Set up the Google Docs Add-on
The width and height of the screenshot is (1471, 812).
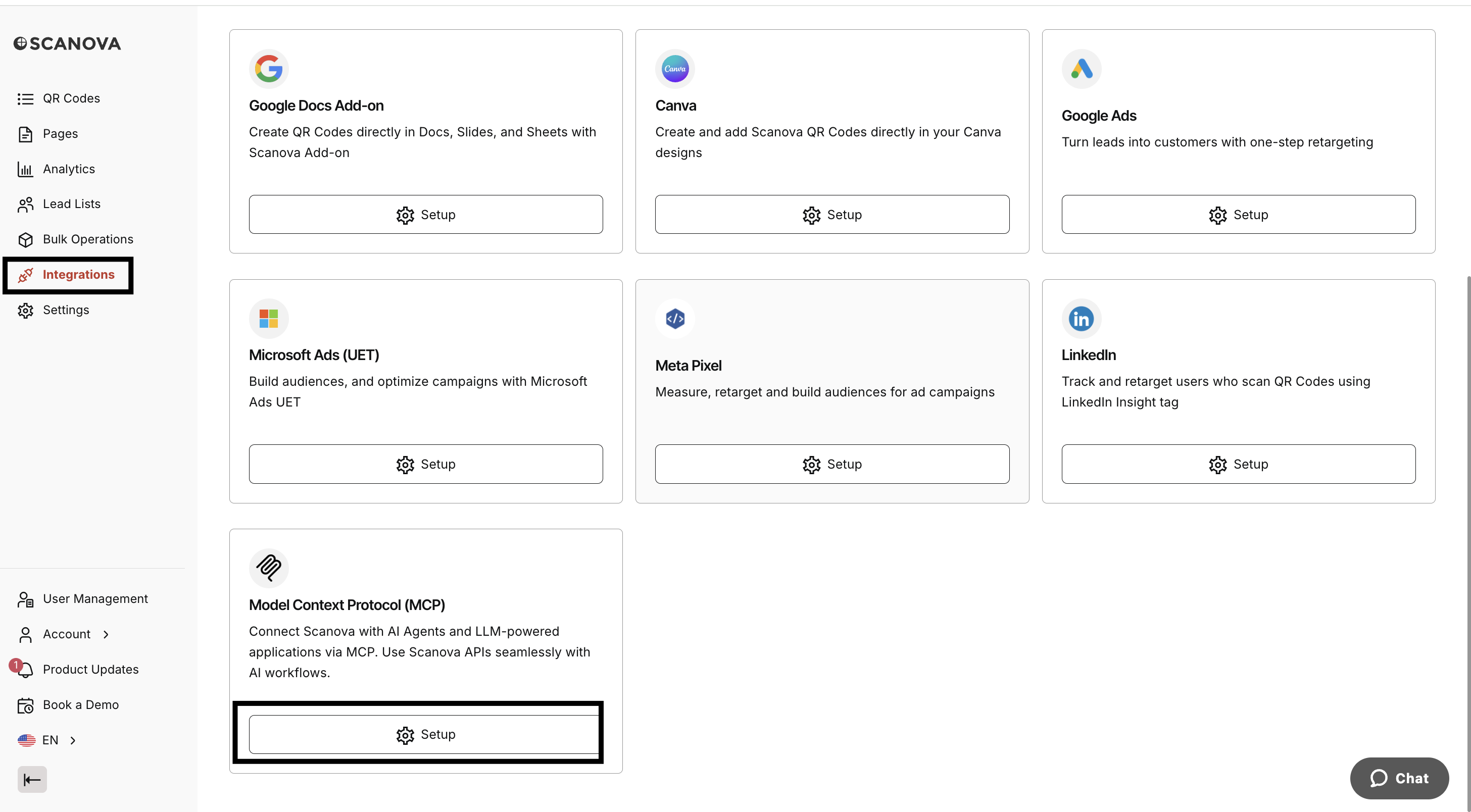[x=426, y=215]
